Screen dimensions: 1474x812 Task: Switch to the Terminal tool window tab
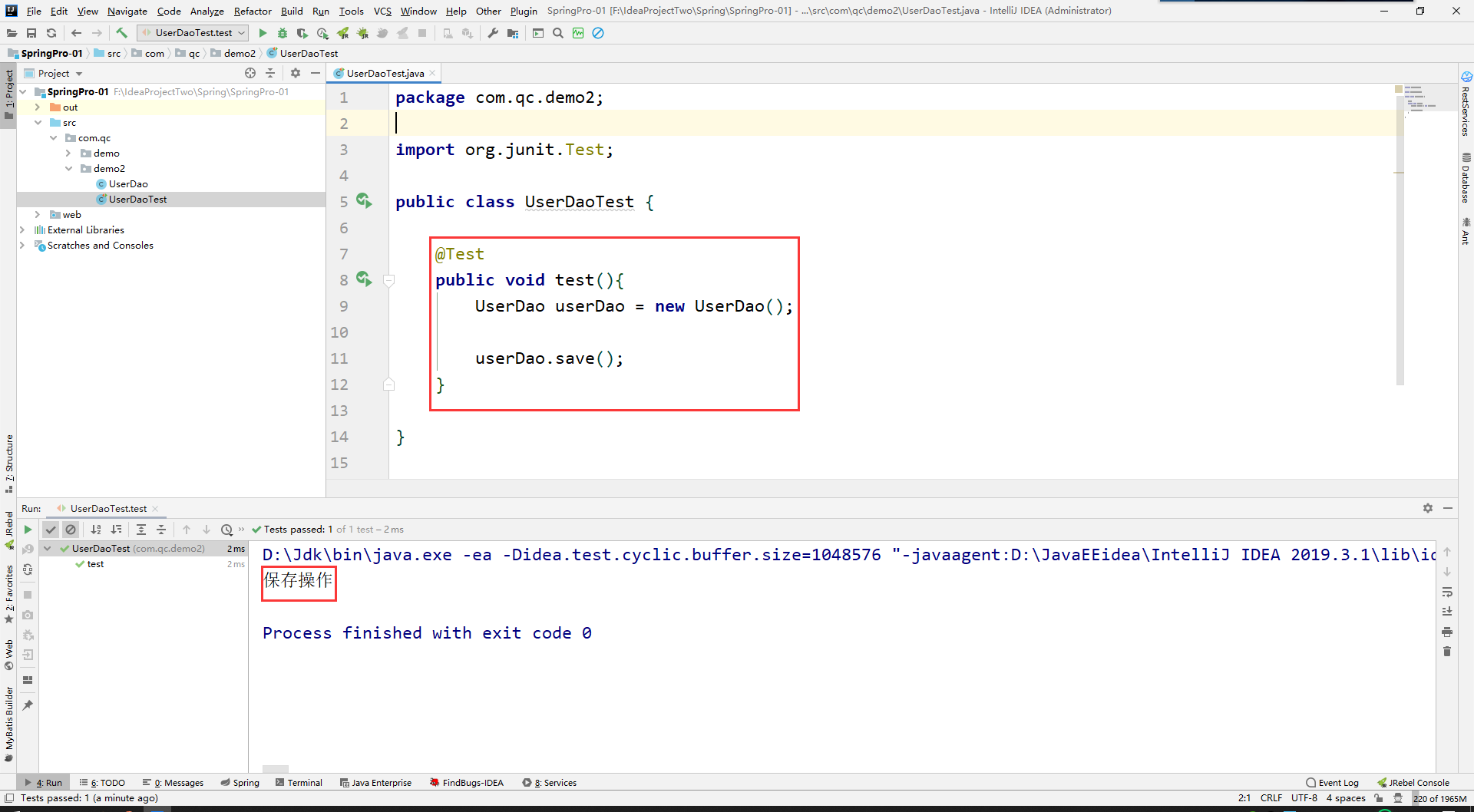pos(299,783)
